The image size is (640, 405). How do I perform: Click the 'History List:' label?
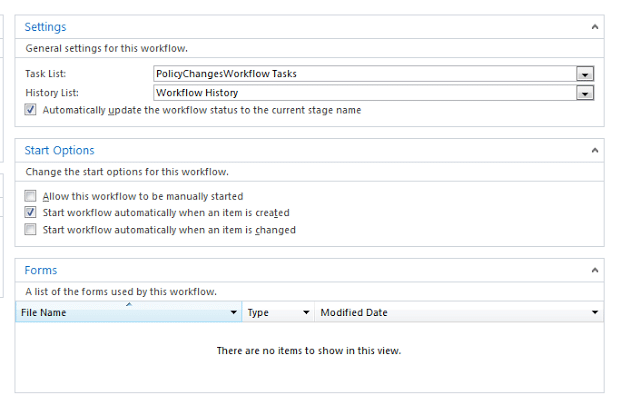[x=52, y=93]
